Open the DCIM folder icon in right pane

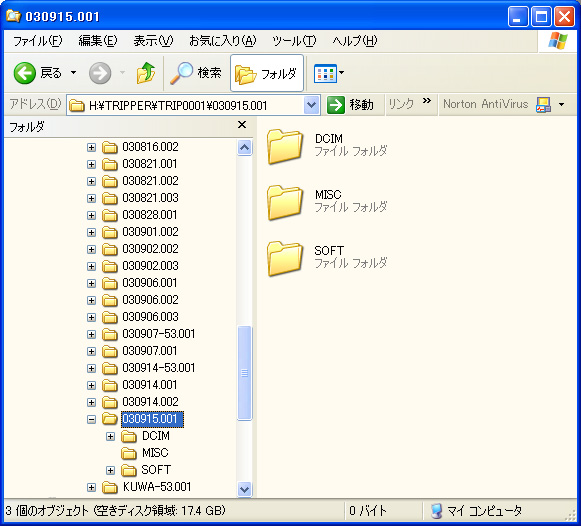[285, 147]
